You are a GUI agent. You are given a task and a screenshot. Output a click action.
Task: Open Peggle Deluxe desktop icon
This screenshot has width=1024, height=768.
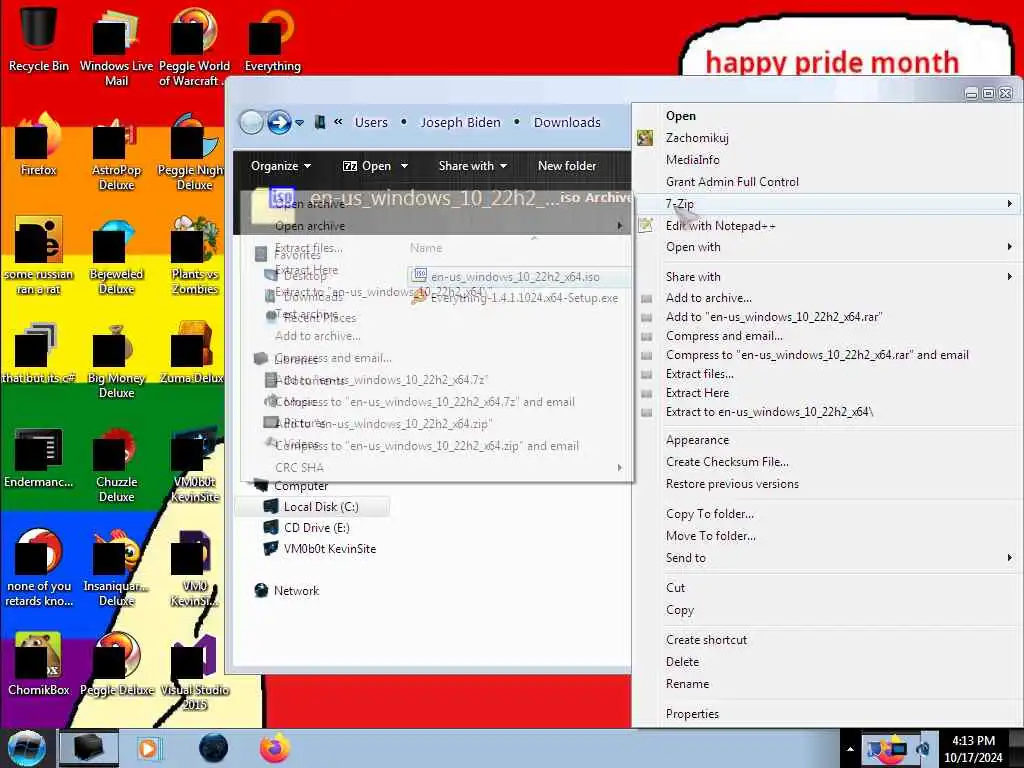click(116, 664)
